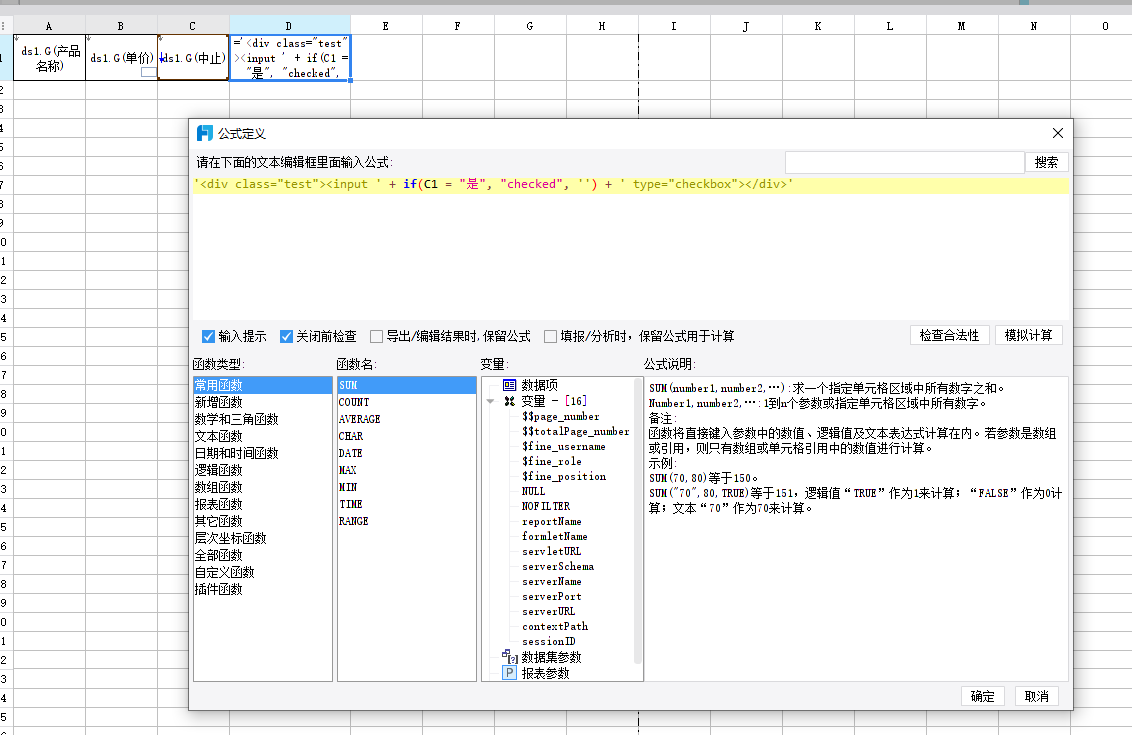
Task: Select 自定义函数 function type
Action: pos(263,573)
